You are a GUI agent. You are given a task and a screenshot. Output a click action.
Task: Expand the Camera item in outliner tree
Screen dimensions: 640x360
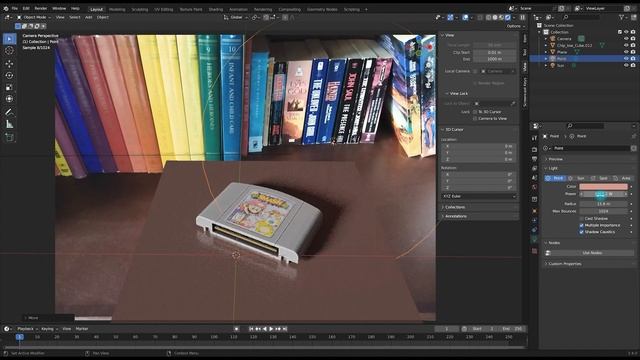[x=546, y=39]
